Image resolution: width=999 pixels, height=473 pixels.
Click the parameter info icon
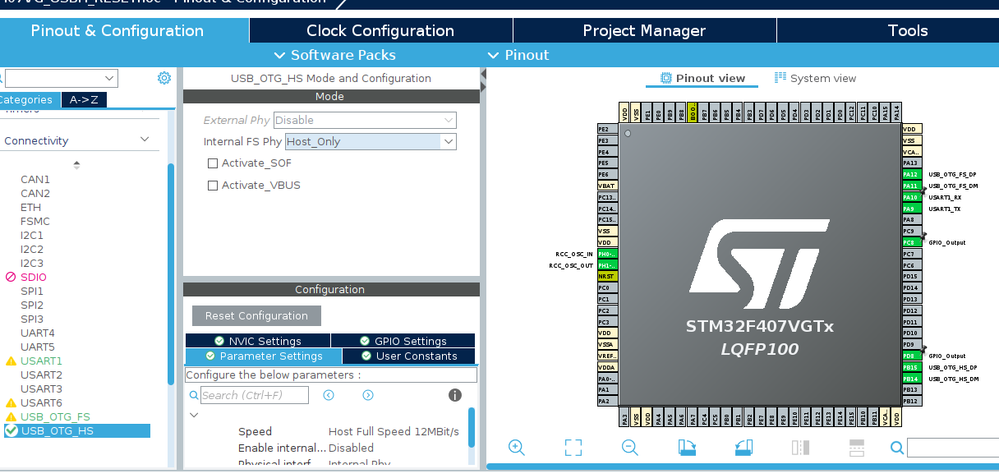tap(455, 395)
